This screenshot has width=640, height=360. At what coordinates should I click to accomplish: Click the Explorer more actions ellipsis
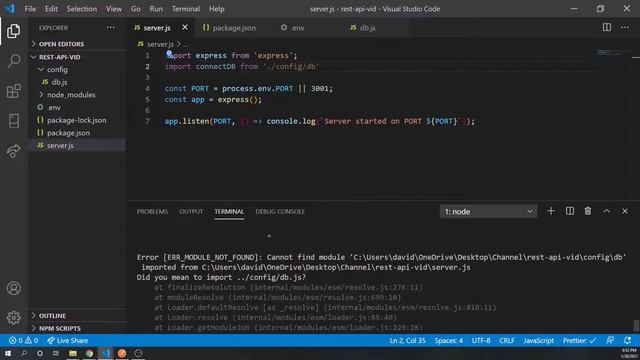tap(111, 28)
